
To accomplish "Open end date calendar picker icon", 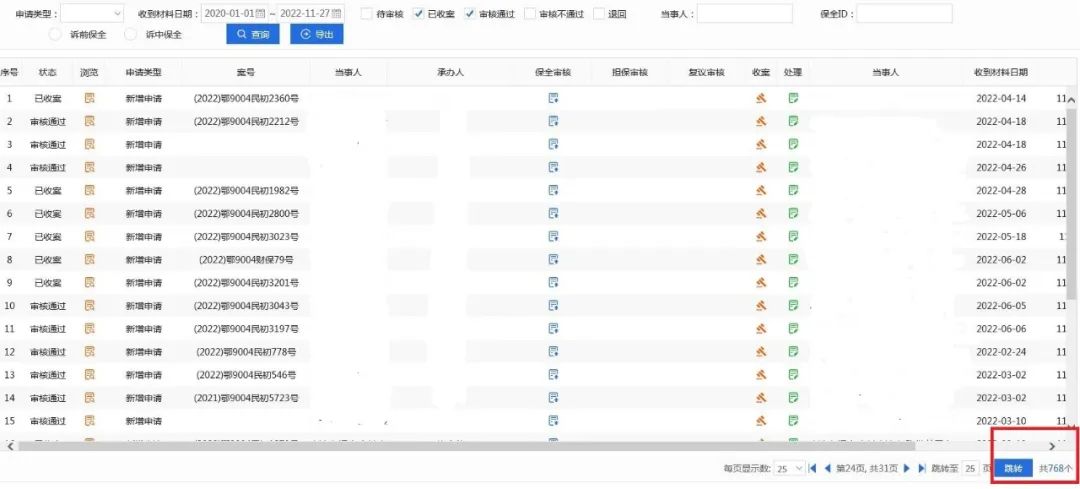I will 336,14.
